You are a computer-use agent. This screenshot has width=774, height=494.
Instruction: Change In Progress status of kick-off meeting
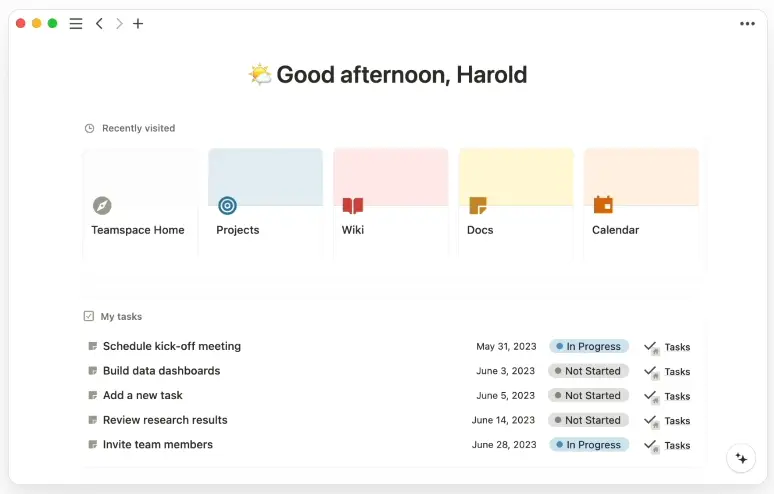point(589,346)
